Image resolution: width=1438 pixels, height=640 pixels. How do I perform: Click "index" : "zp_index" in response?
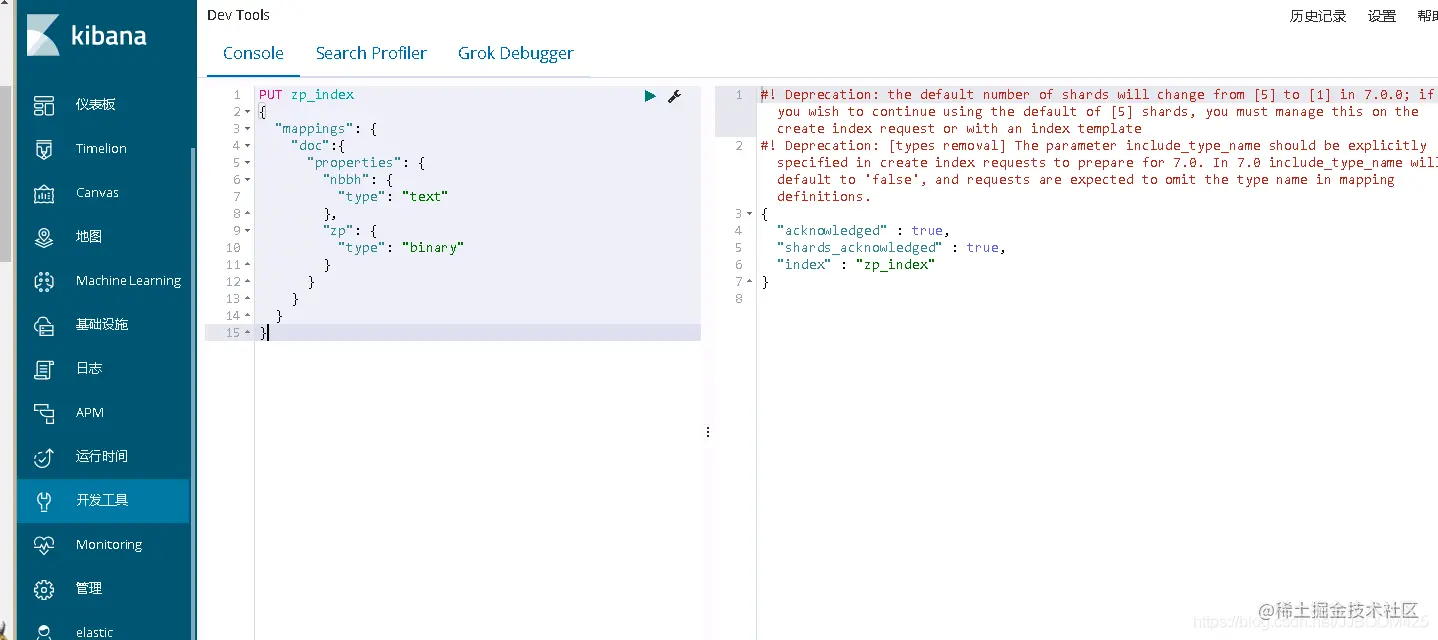(856, 265)
